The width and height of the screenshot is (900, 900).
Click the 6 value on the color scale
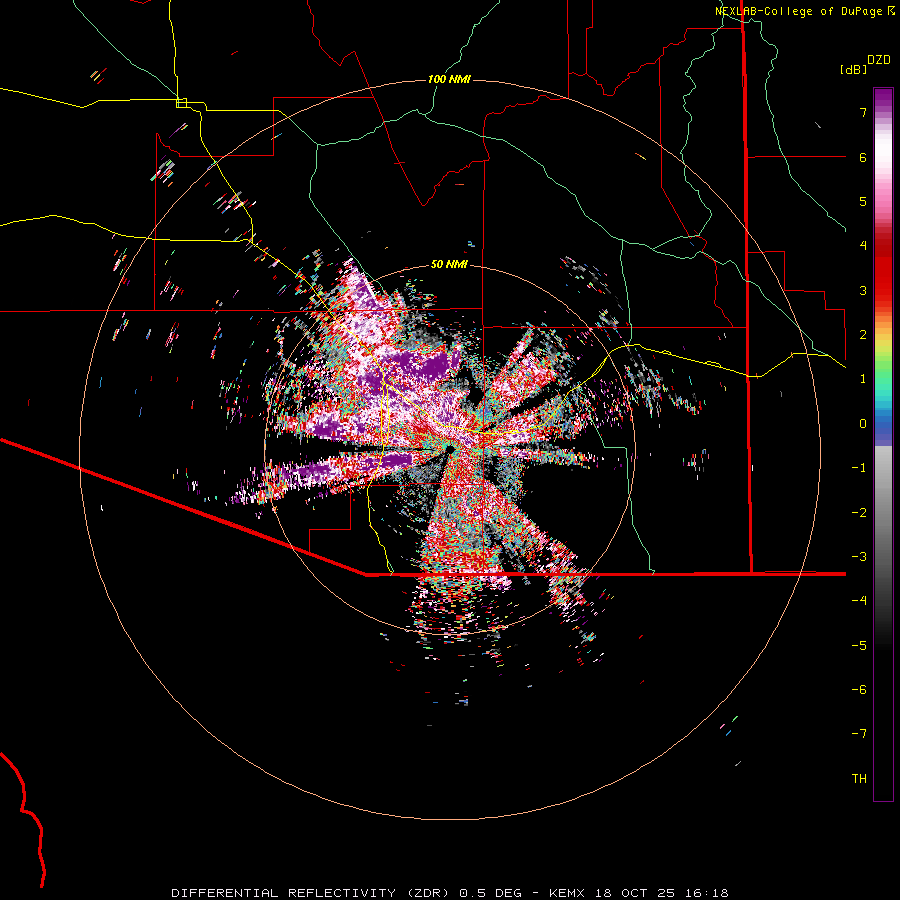click(863, 157)
